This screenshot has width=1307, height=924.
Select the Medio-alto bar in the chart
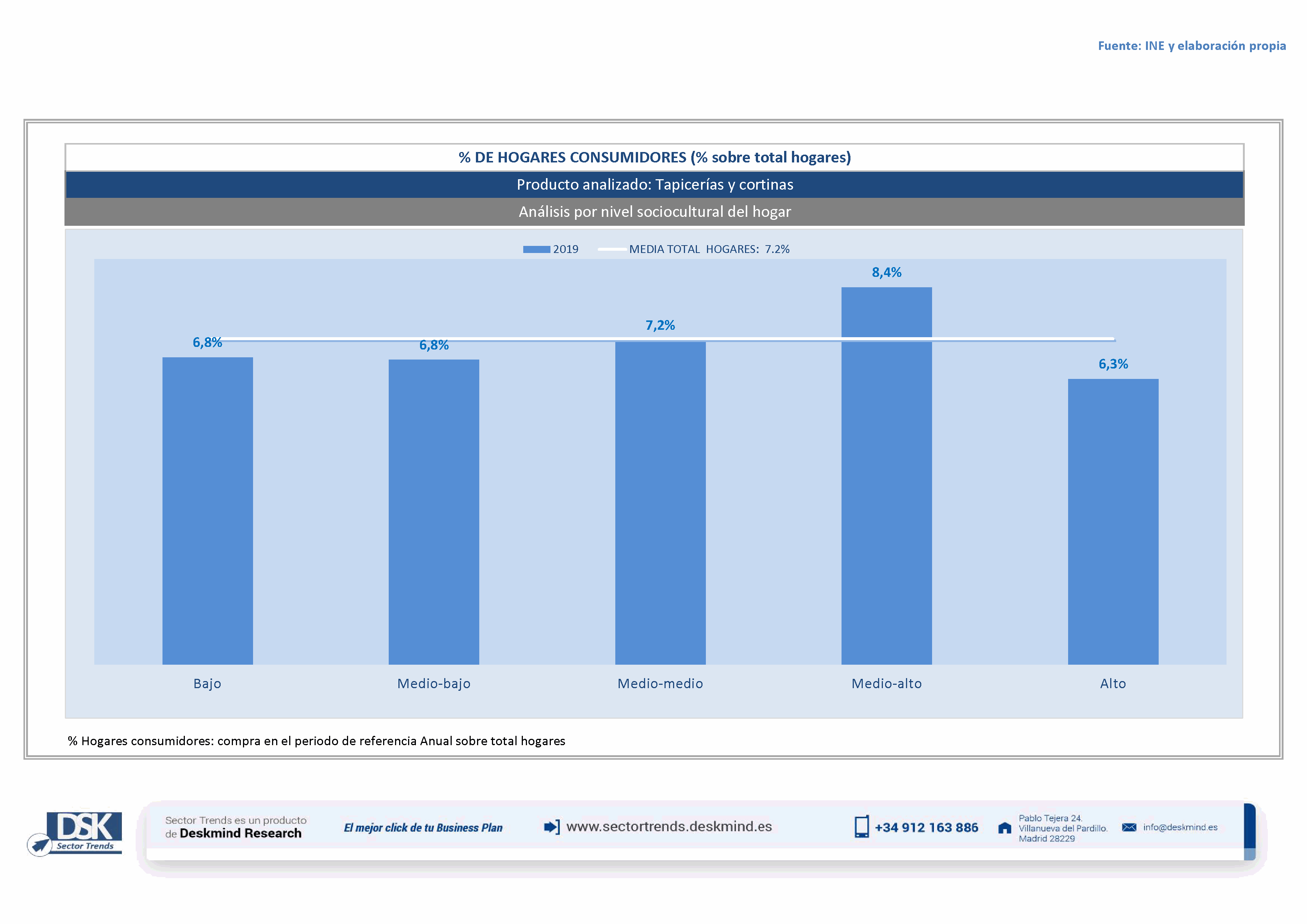click(886, 476)
